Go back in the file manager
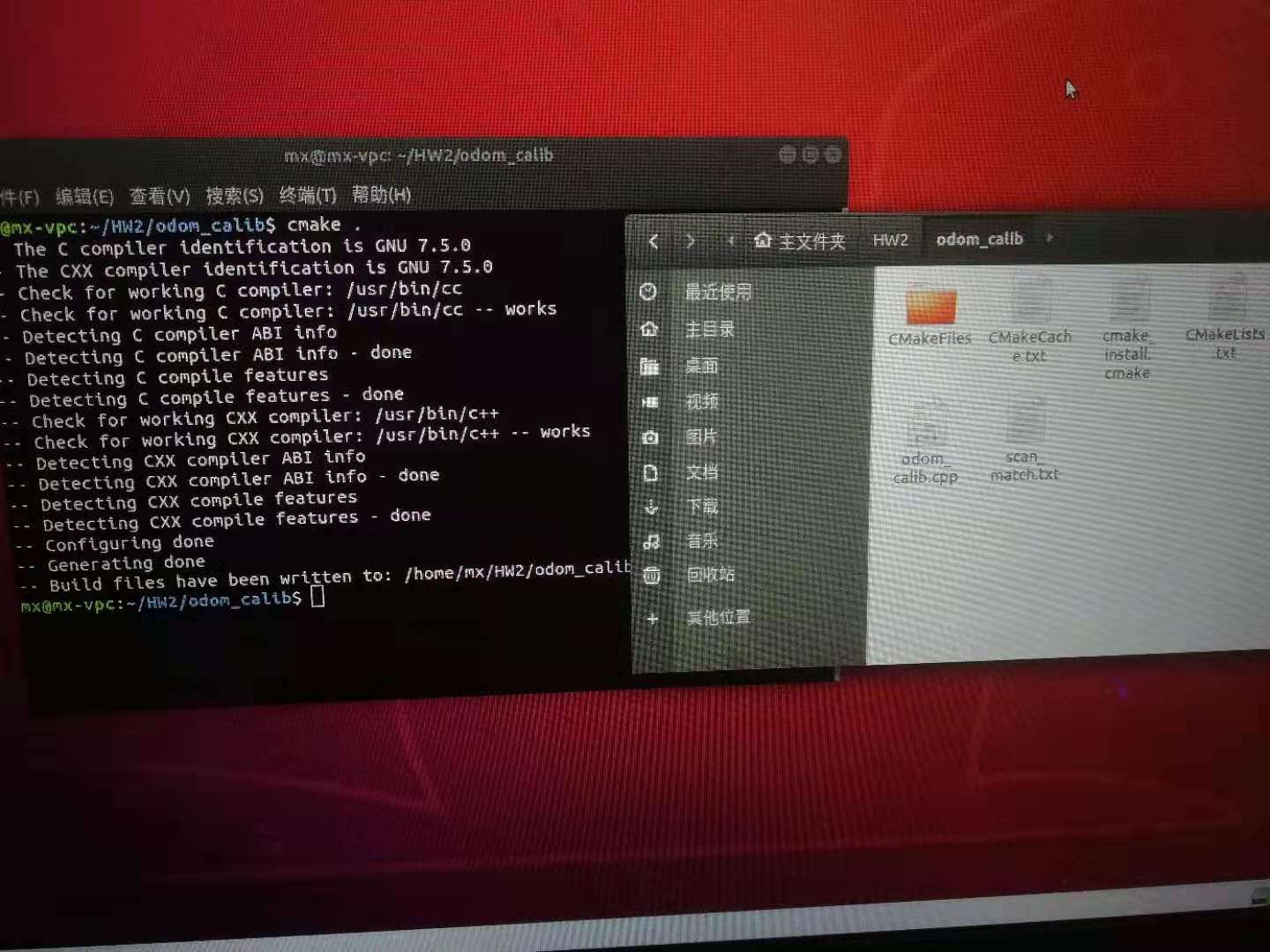This screenshot has width=1270, height=952. tap(654, 241)
